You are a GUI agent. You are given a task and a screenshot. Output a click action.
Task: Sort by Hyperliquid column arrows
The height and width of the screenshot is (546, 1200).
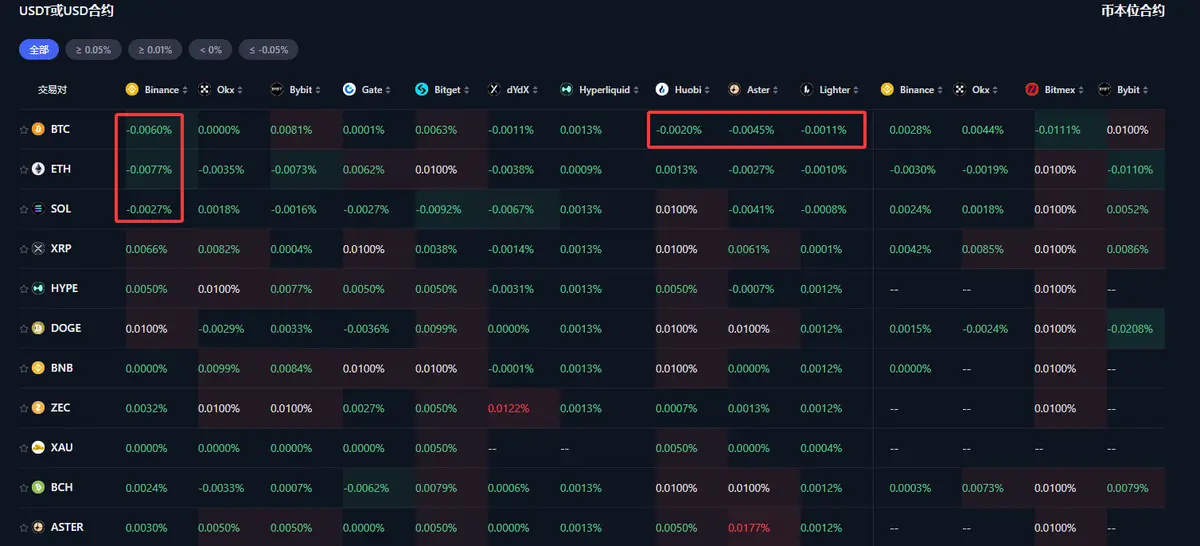638,90
